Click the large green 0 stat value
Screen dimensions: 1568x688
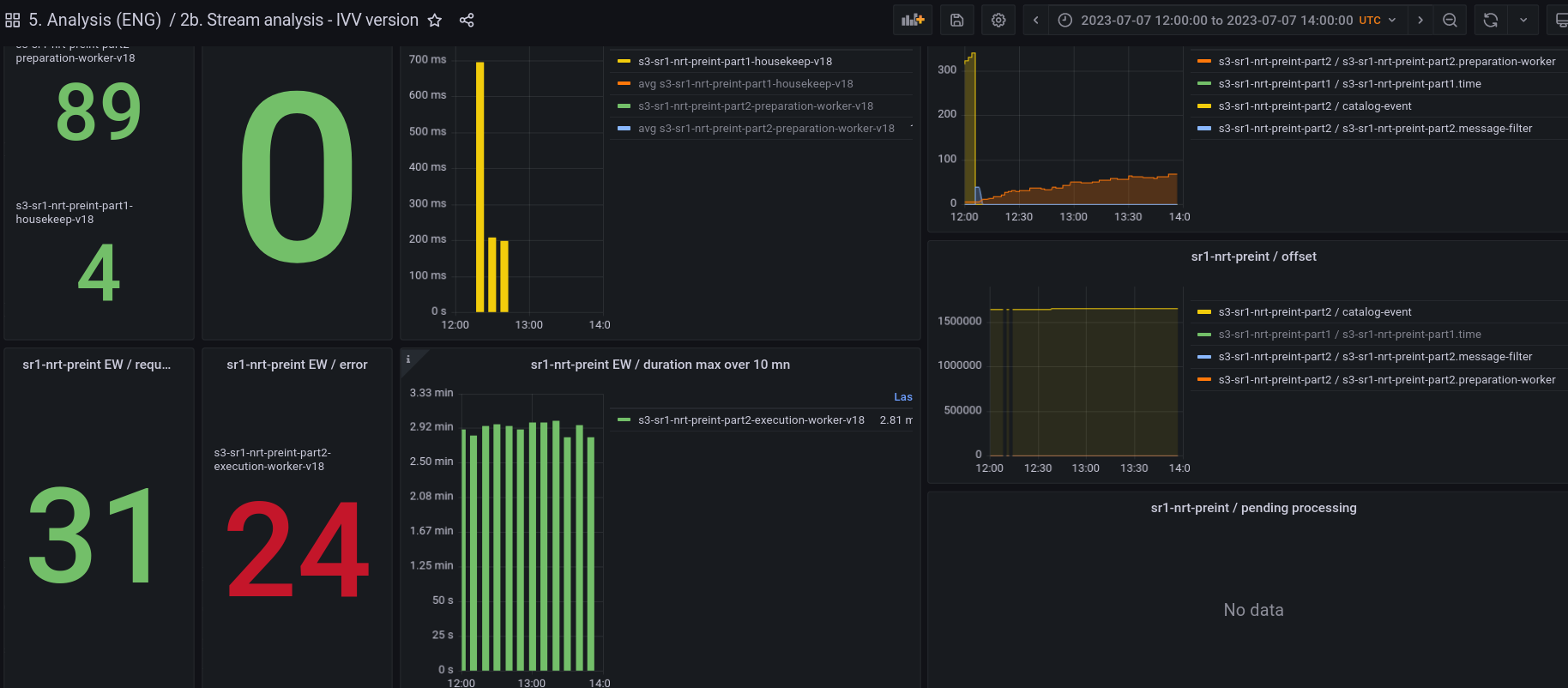[x=297, y=176]
